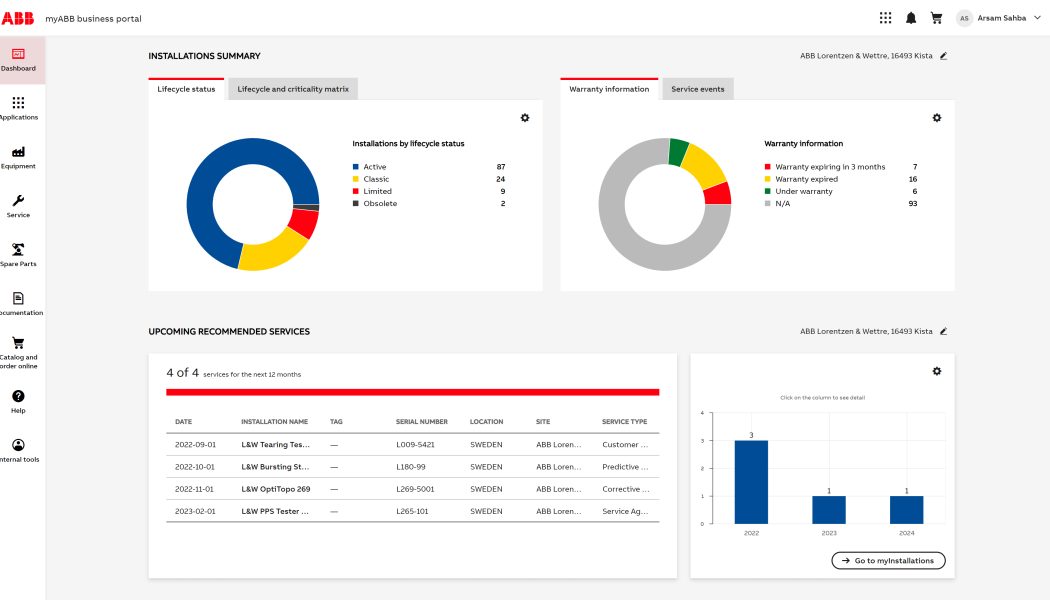Click the Warranty expired legend label
The image size is (1050, 600).
coord(806,179)
